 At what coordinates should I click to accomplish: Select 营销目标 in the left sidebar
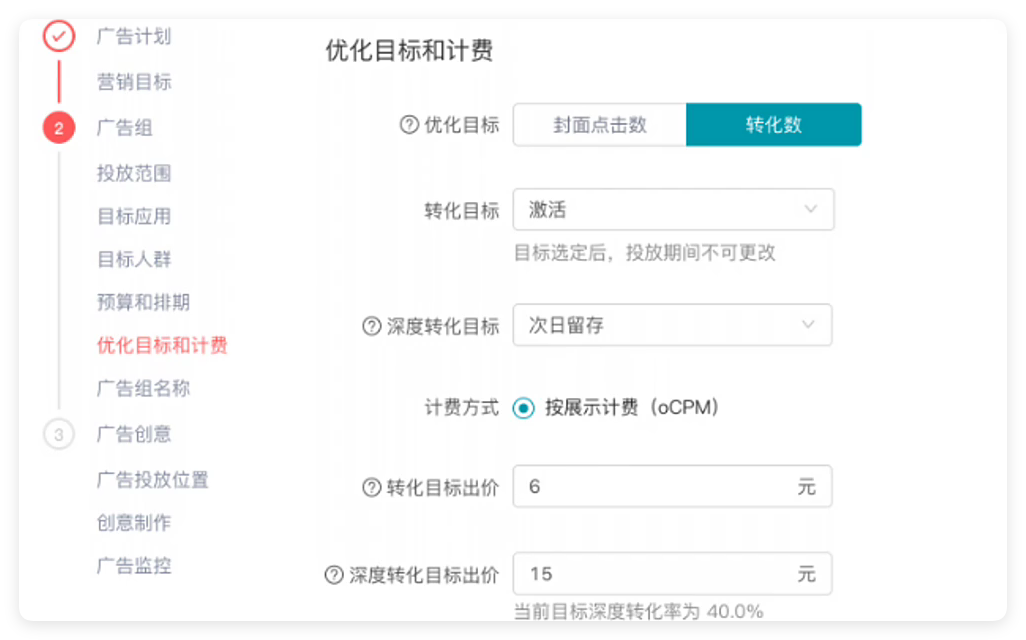click(135, 82)
